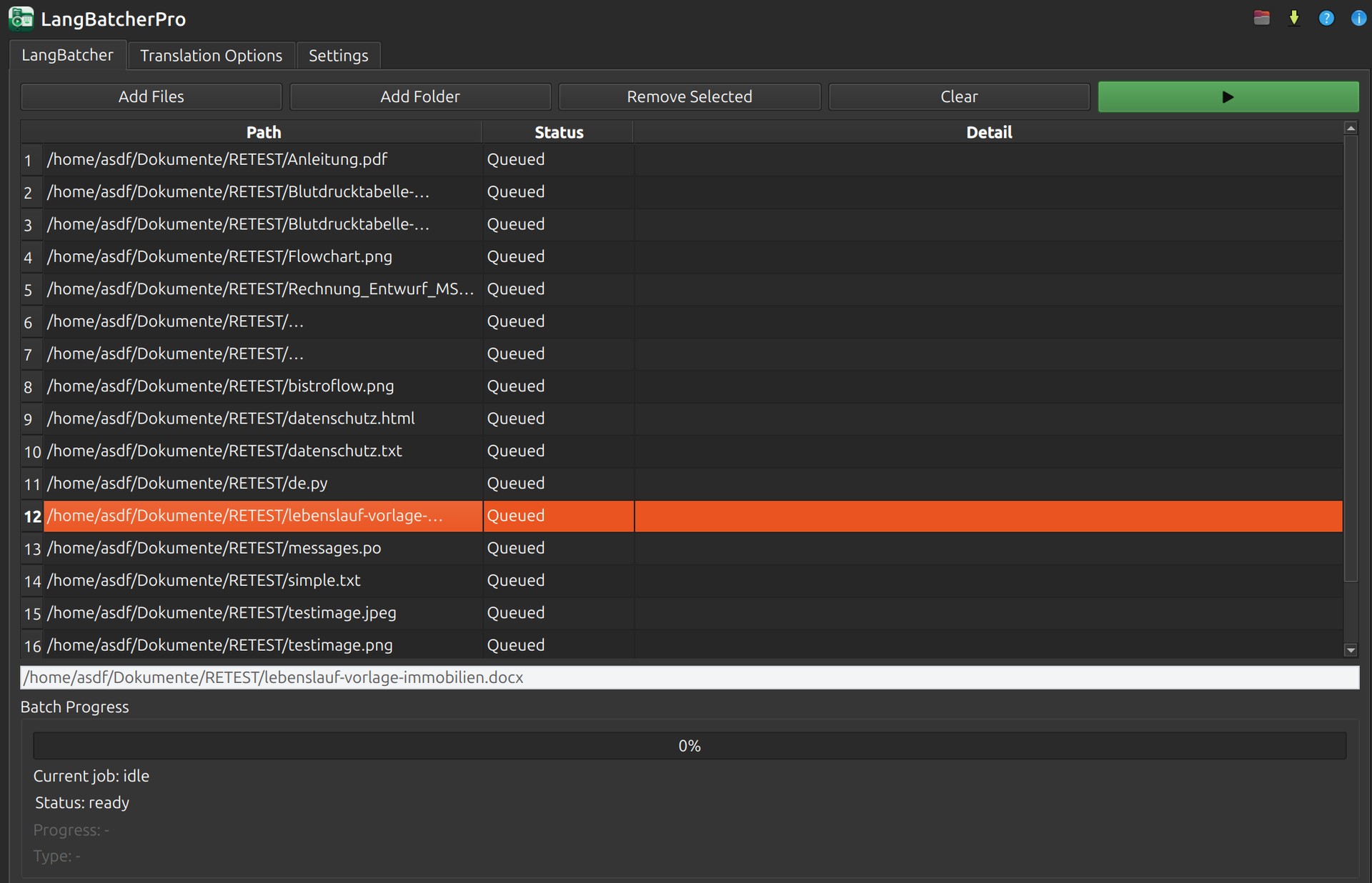Click the Add Files button
The image size is (1372, 883).
point(151,96)
